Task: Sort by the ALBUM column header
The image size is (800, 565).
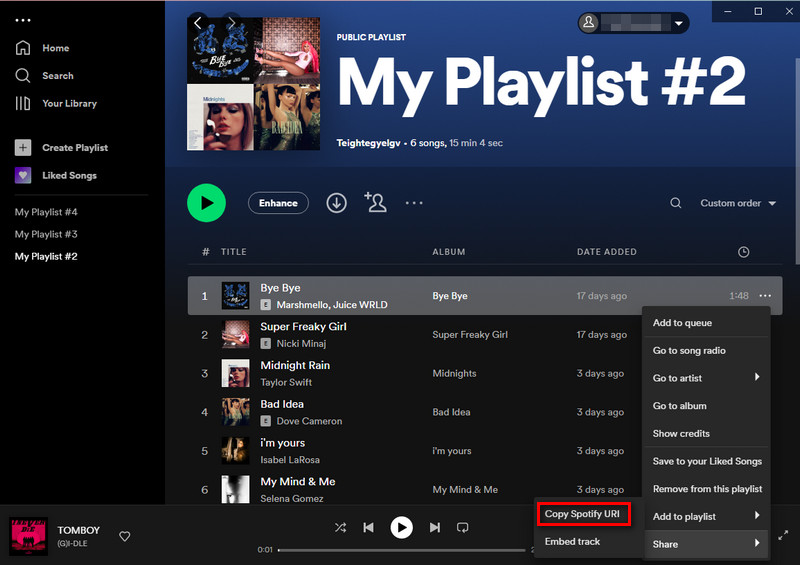Action: click(448, 252)
